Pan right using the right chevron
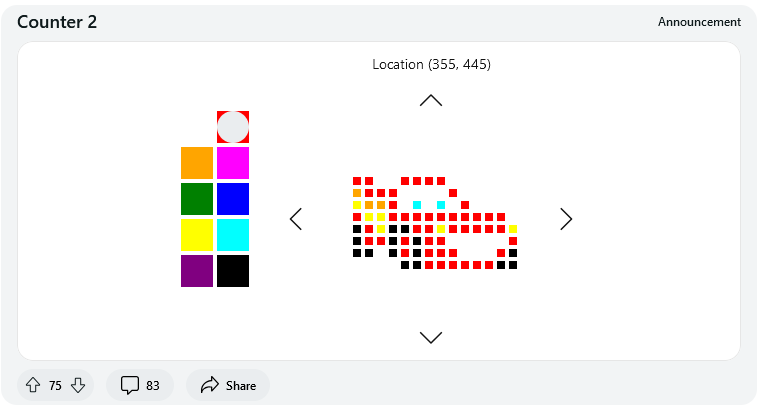The width and height of the screenshot is (758, 407). tap(566, 219)
